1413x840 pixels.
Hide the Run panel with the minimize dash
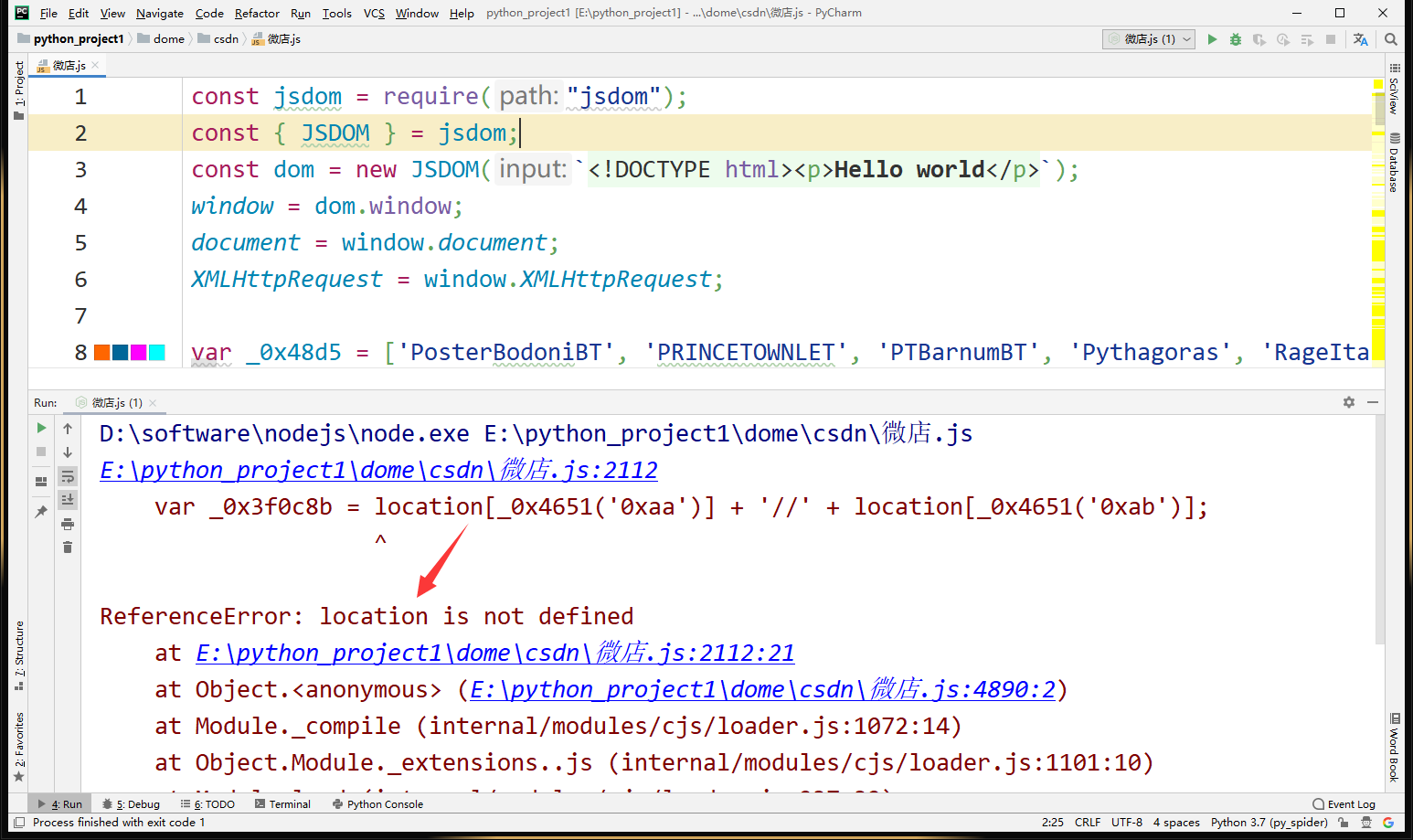tap(1373, 402)
